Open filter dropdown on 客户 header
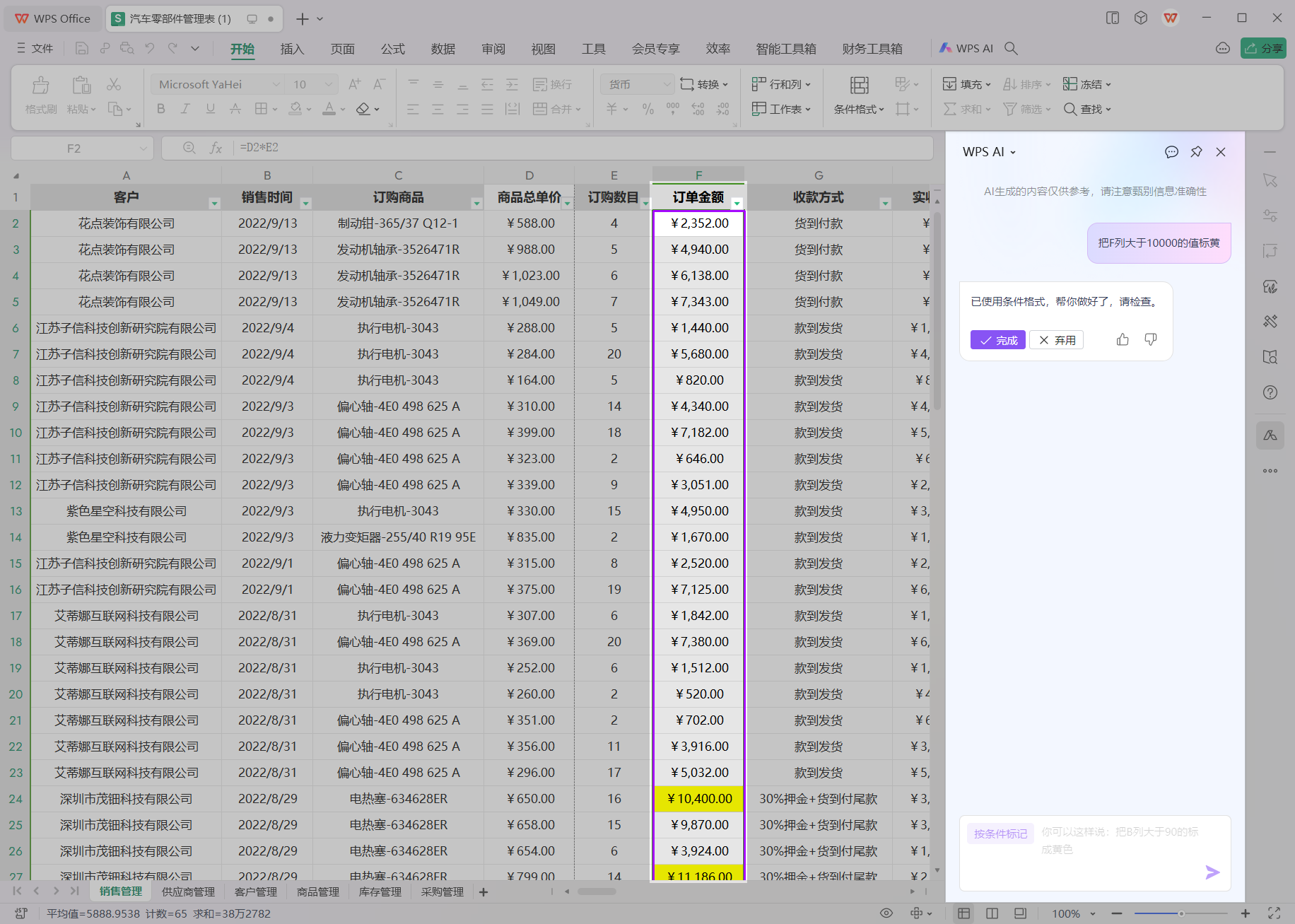Screen dimensions: 1295x924 pos(214,204)
